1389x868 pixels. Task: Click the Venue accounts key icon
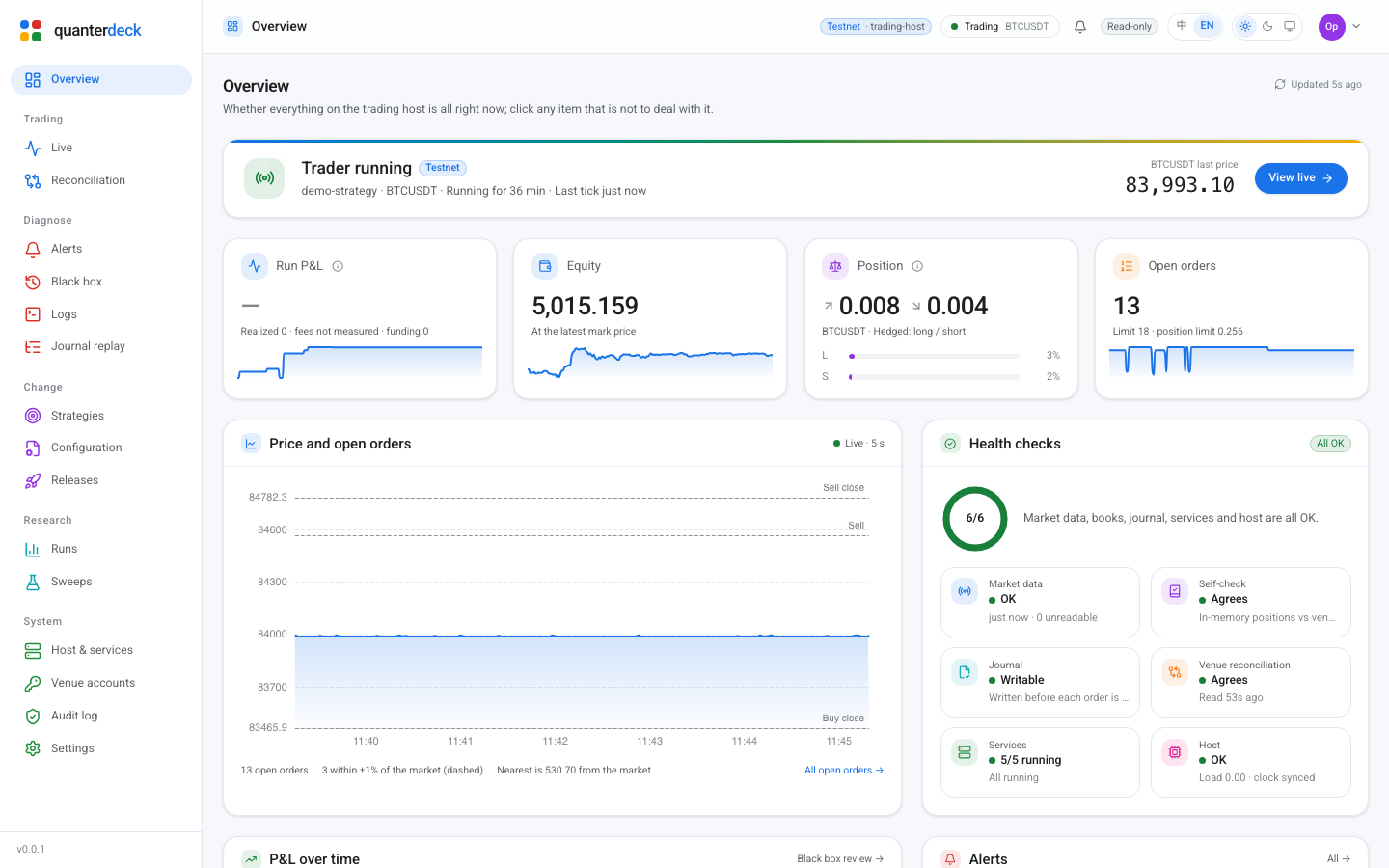coord(33,683)
